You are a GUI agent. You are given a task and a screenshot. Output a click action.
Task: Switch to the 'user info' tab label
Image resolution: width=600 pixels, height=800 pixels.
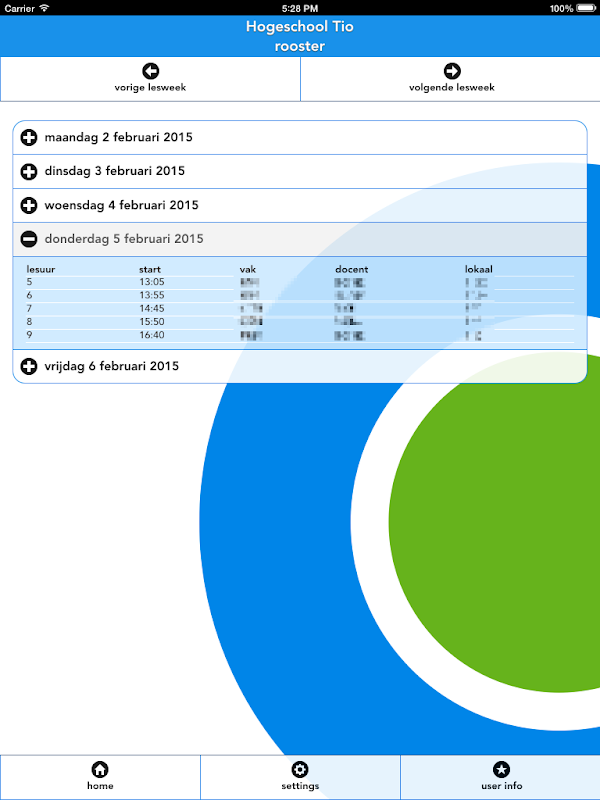click(x=502, y=786)
